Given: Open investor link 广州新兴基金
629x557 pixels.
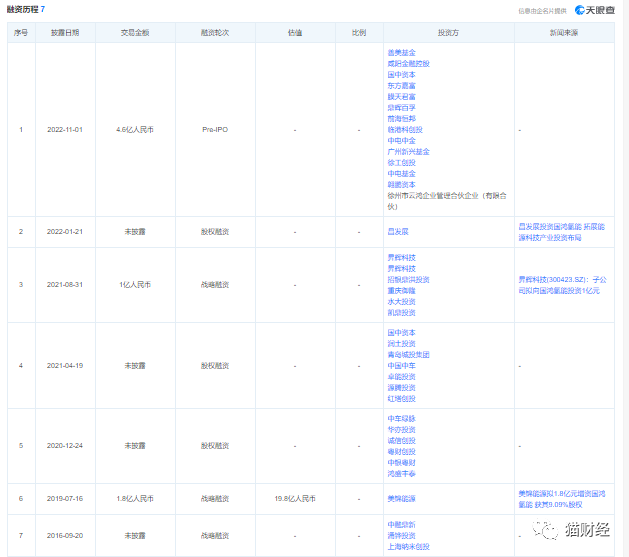Looking at the screenshot, I should pyautogui.click(x=408, y=152).
